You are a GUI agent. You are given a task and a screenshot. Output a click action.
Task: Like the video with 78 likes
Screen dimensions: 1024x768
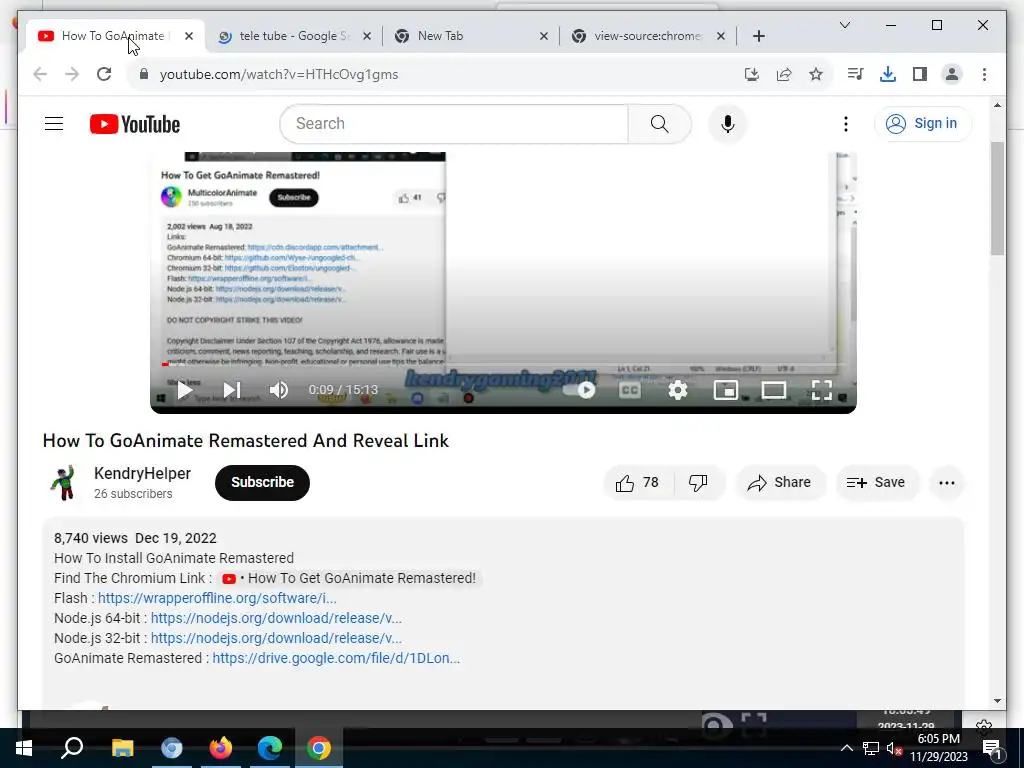pos(638,483)
